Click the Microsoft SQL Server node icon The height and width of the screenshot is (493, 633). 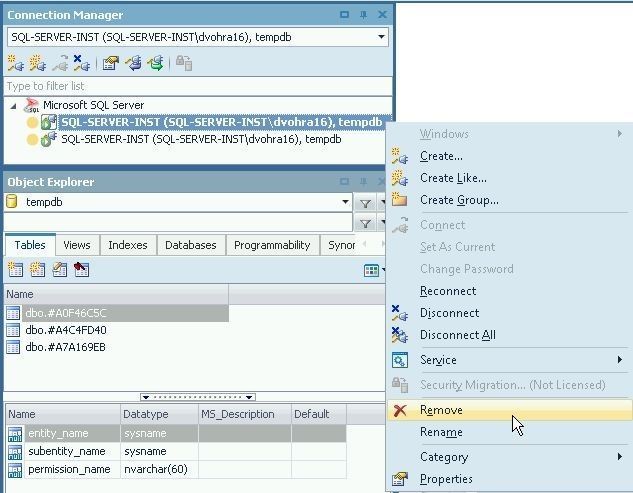(31, 105)
